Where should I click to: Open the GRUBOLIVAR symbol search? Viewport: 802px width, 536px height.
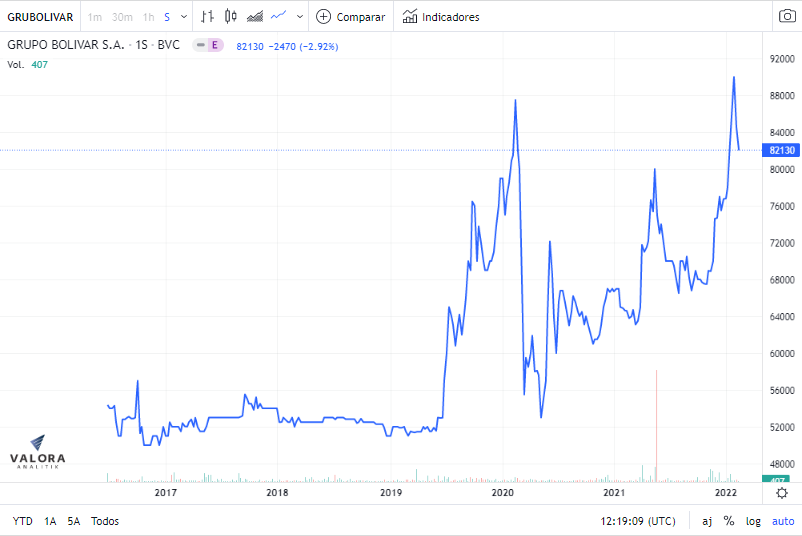[x=40, y=17]
